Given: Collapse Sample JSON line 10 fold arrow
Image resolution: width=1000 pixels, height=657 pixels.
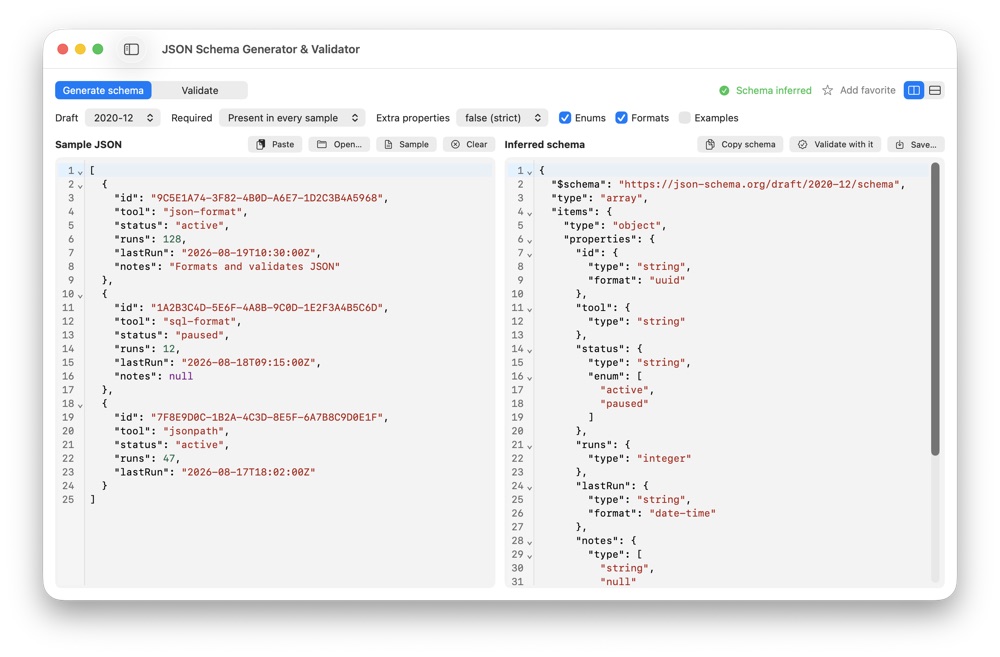Looking at the screenshot, I should 80,295.
